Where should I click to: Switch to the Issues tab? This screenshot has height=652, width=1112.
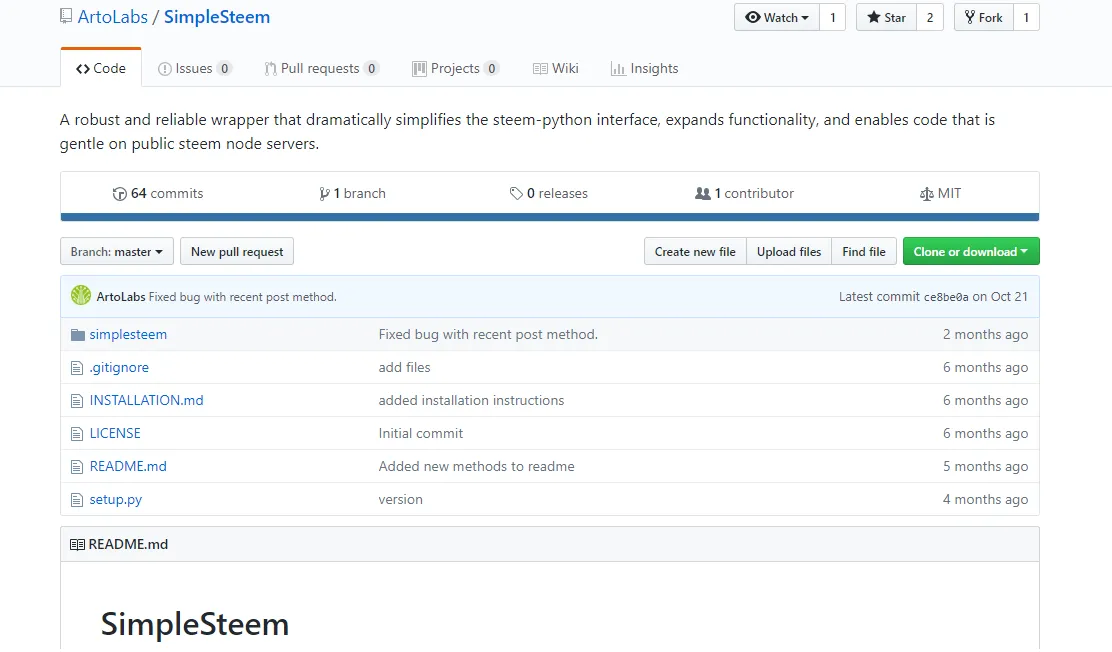(x=194, y=68)
